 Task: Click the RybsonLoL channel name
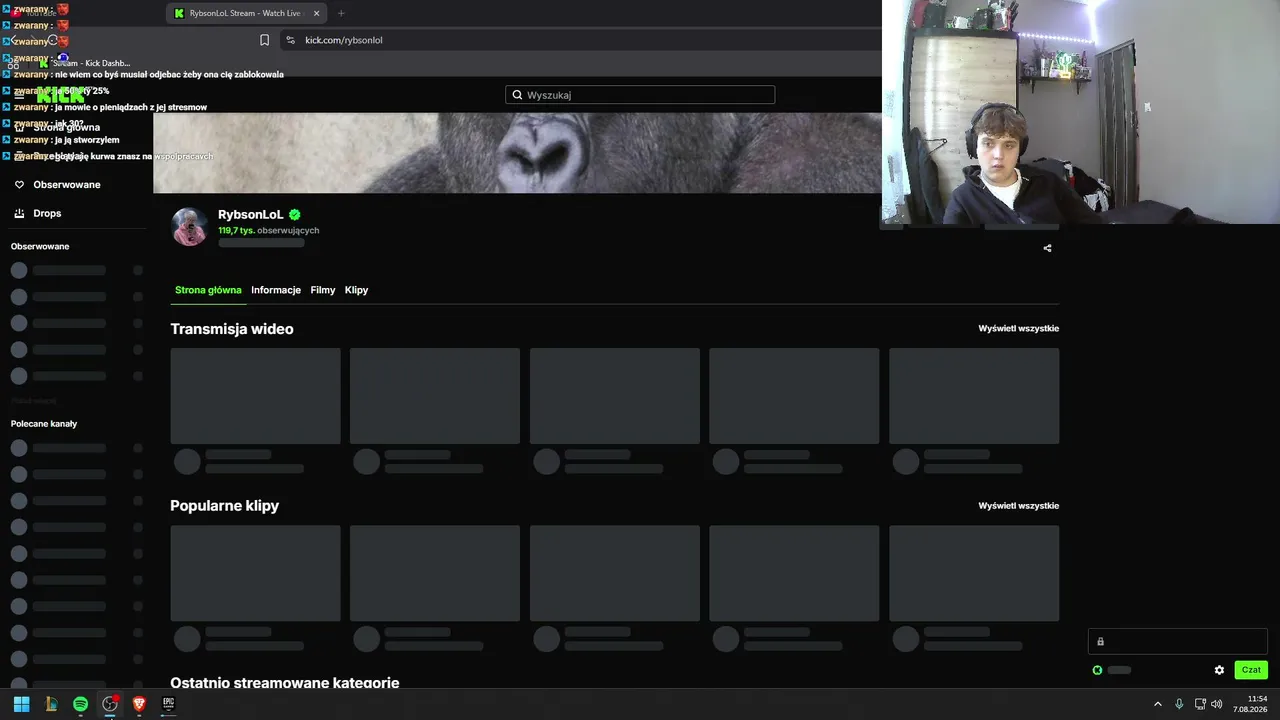pos(251,214)
